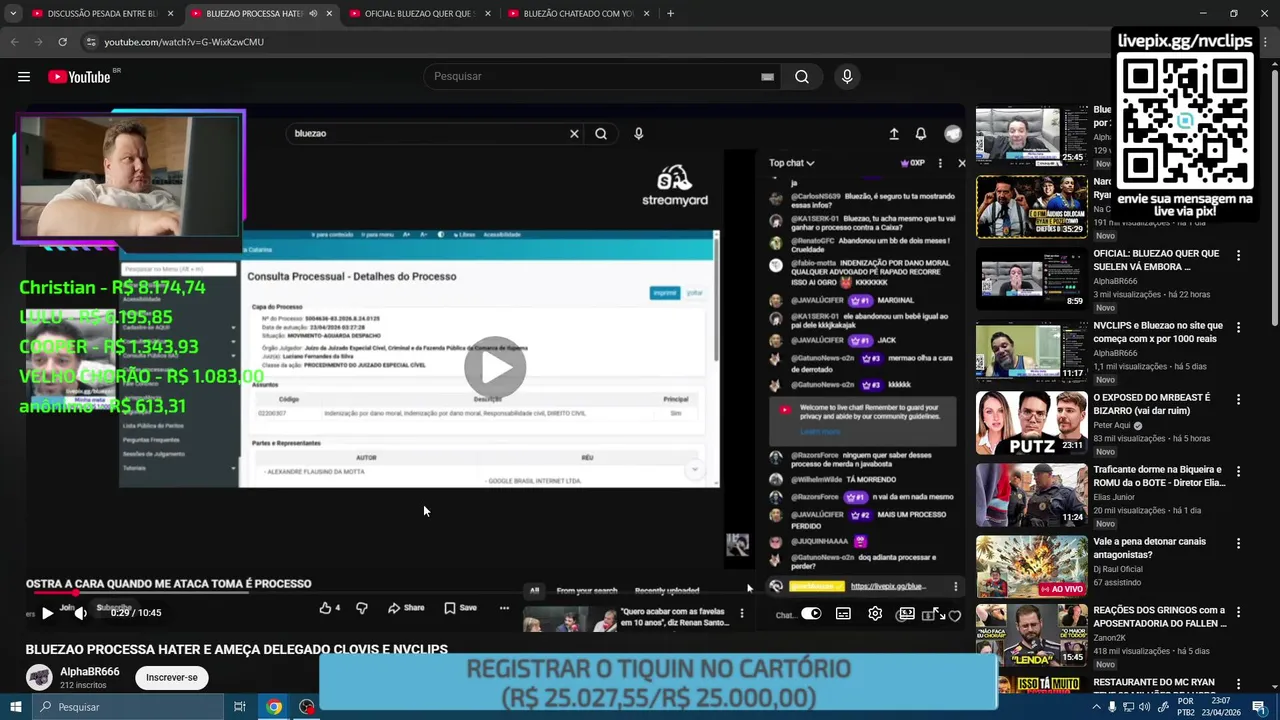Open options for 'Vale a pena detonar canais' video
This screenshot has height=720, width=1280.
pos(1238,544)
